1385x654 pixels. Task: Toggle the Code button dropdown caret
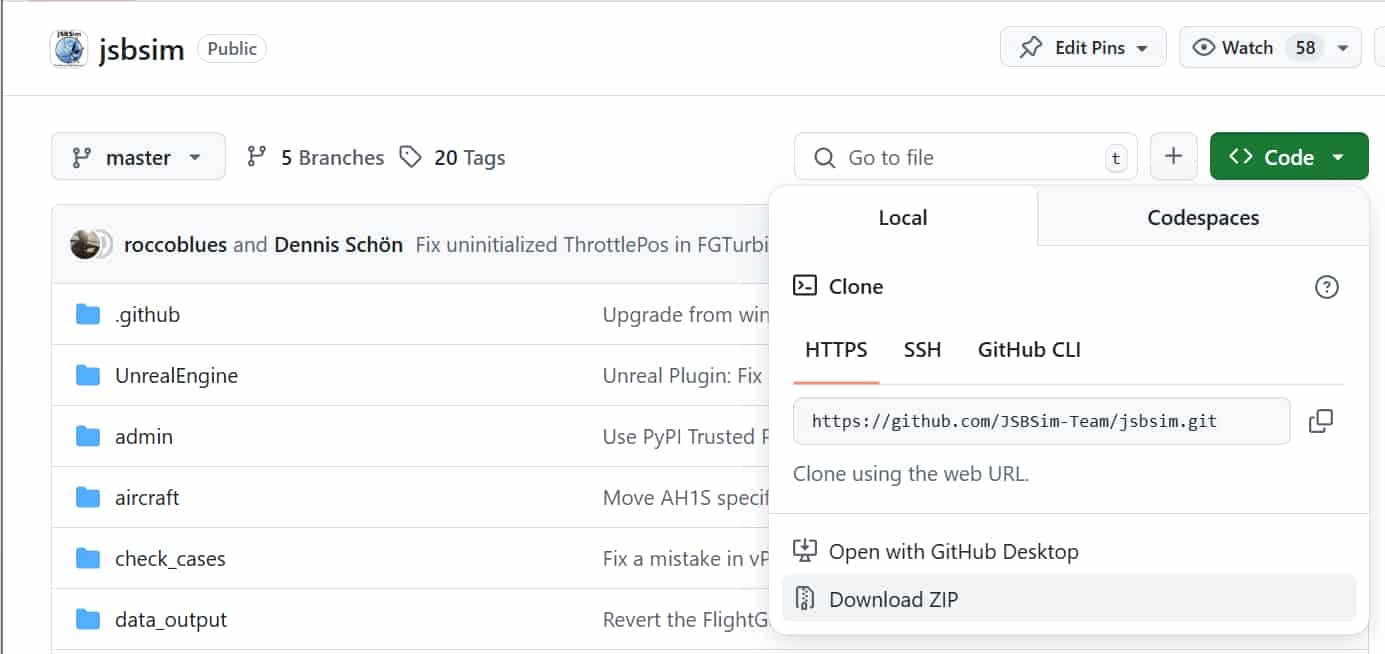(1338, 158)
